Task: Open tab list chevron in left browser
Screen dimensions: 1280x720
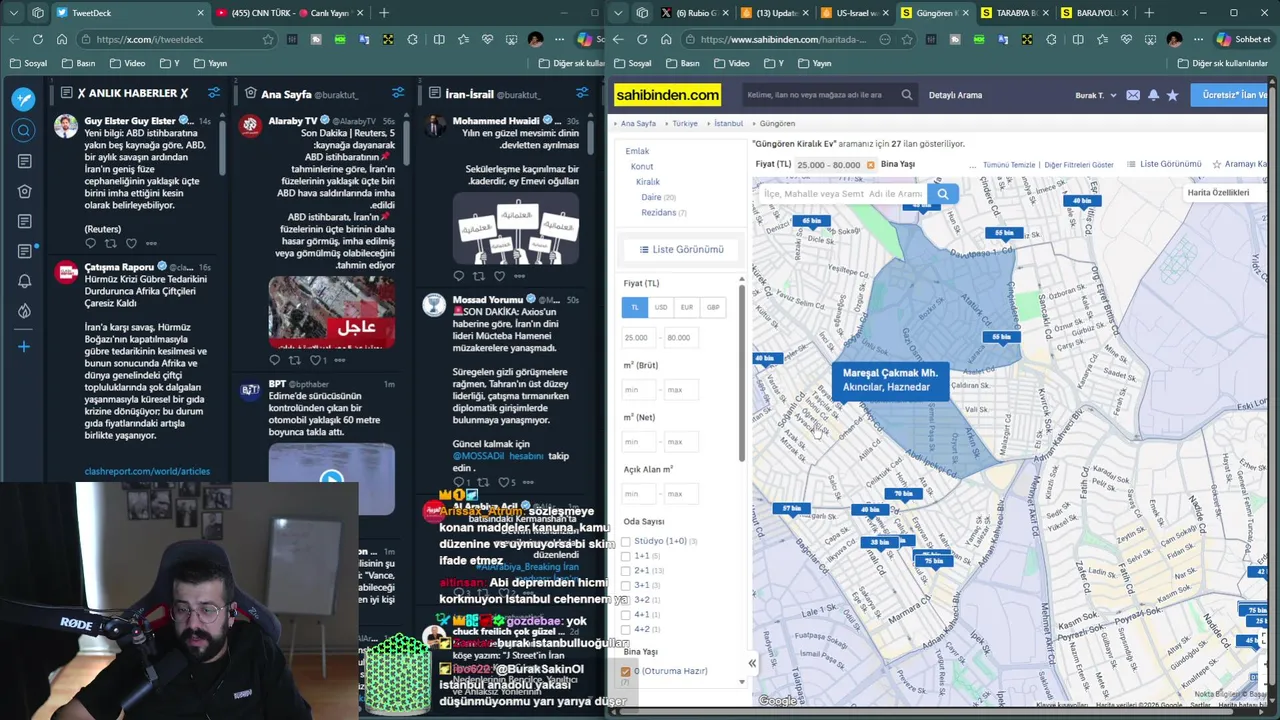Action: (x=13, y=13)
